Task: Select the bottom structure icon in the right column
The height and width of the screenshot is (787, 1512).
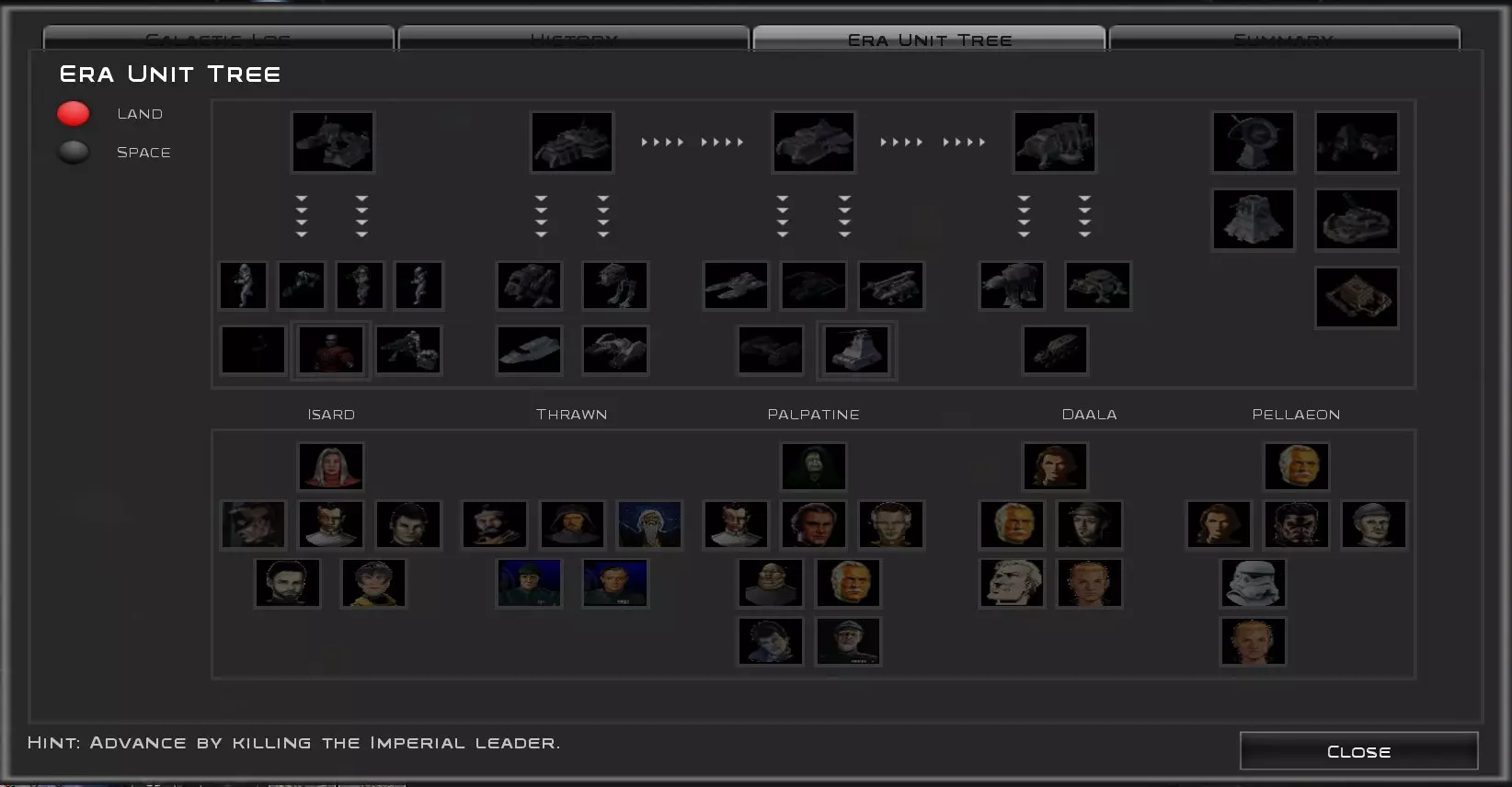Action: (x=1357, y=297)
